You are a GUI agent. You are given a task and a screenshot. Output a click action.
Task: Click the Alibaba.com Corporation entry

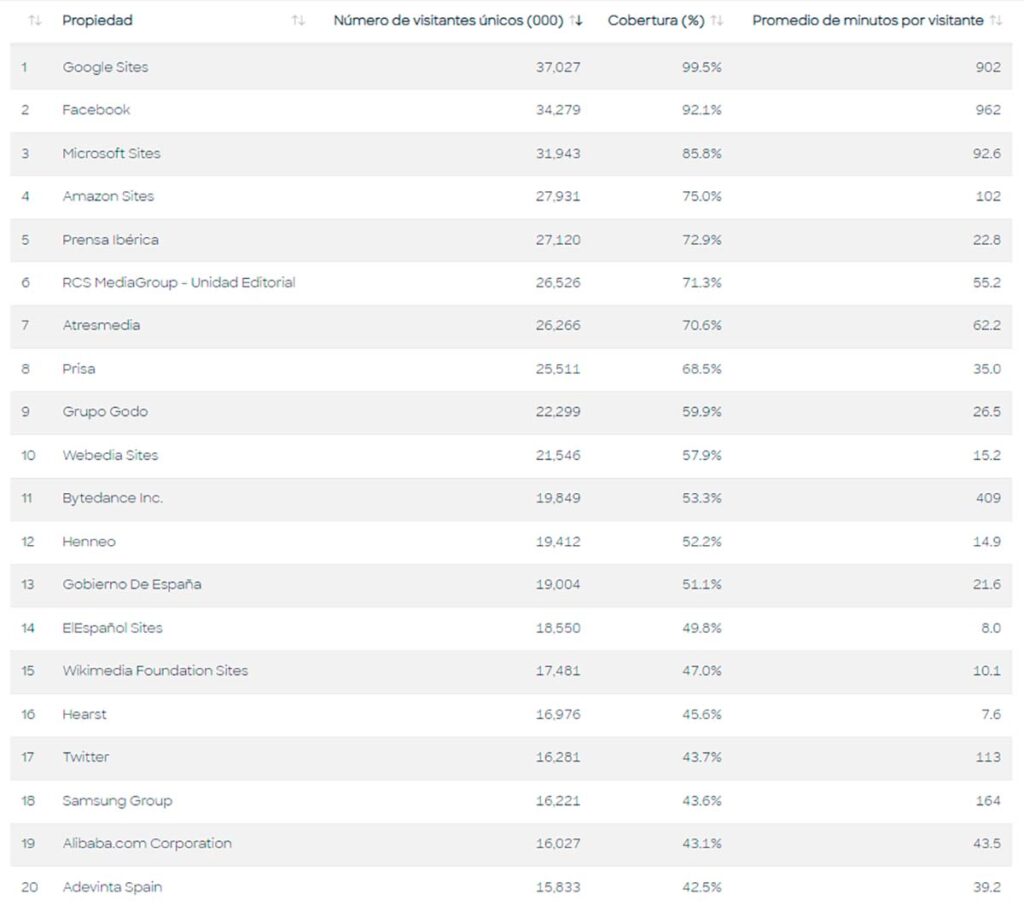(x=147, y=843)
